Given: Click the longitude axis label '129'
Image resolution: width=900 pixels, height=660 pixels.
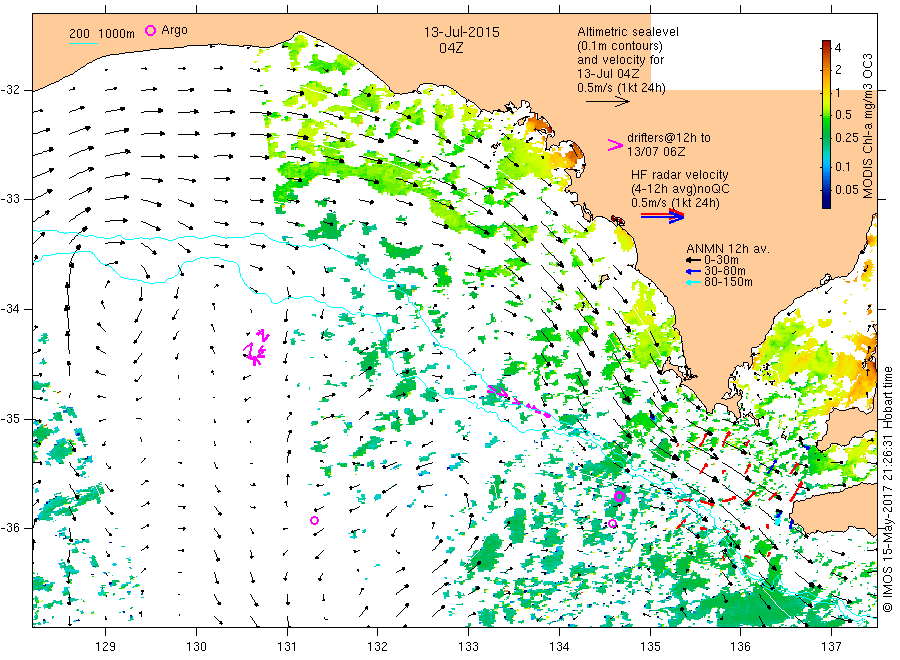Looking at the screenshot, I should (106, 647).
